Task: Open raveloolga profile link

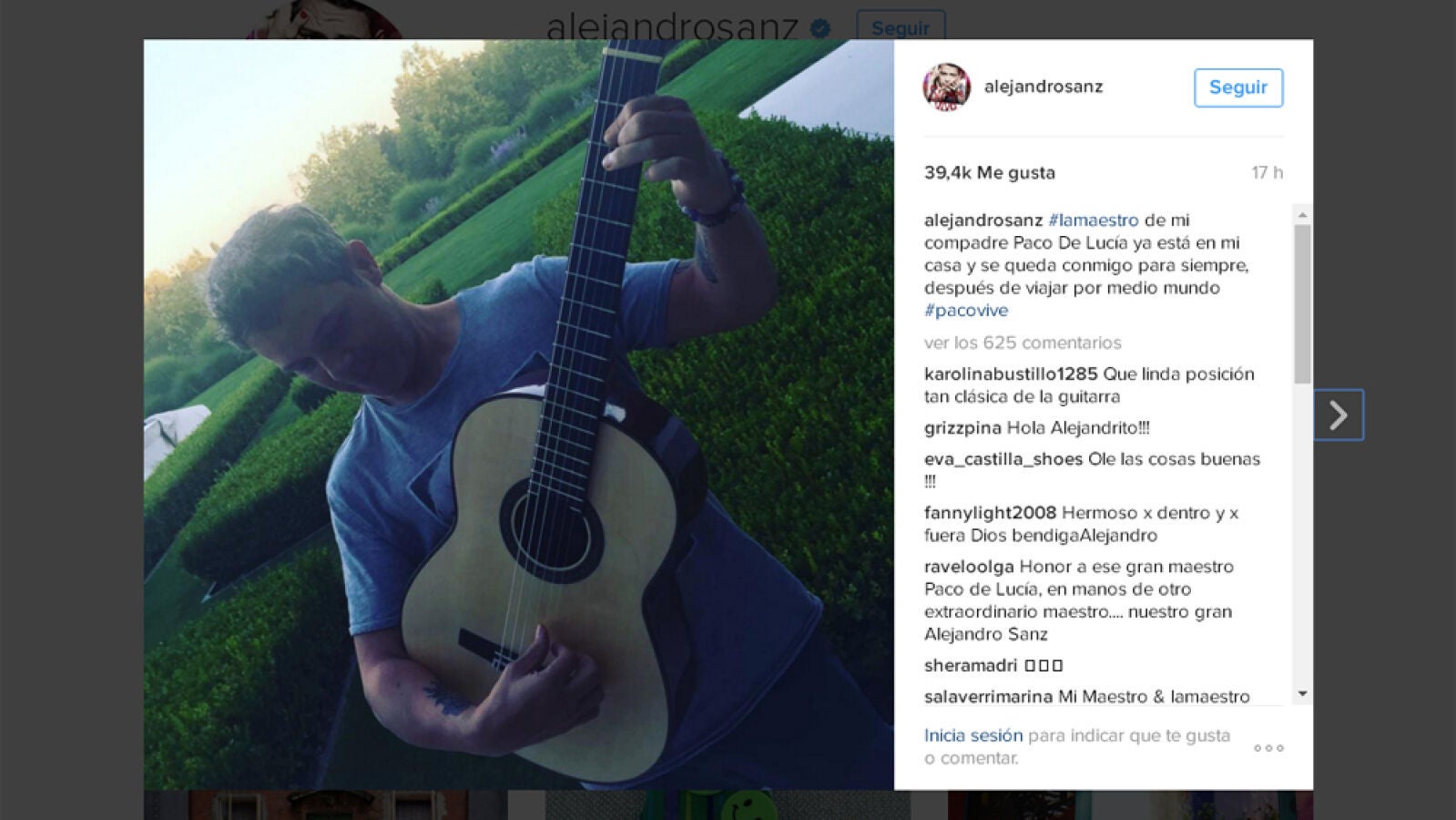Action: 969,567
